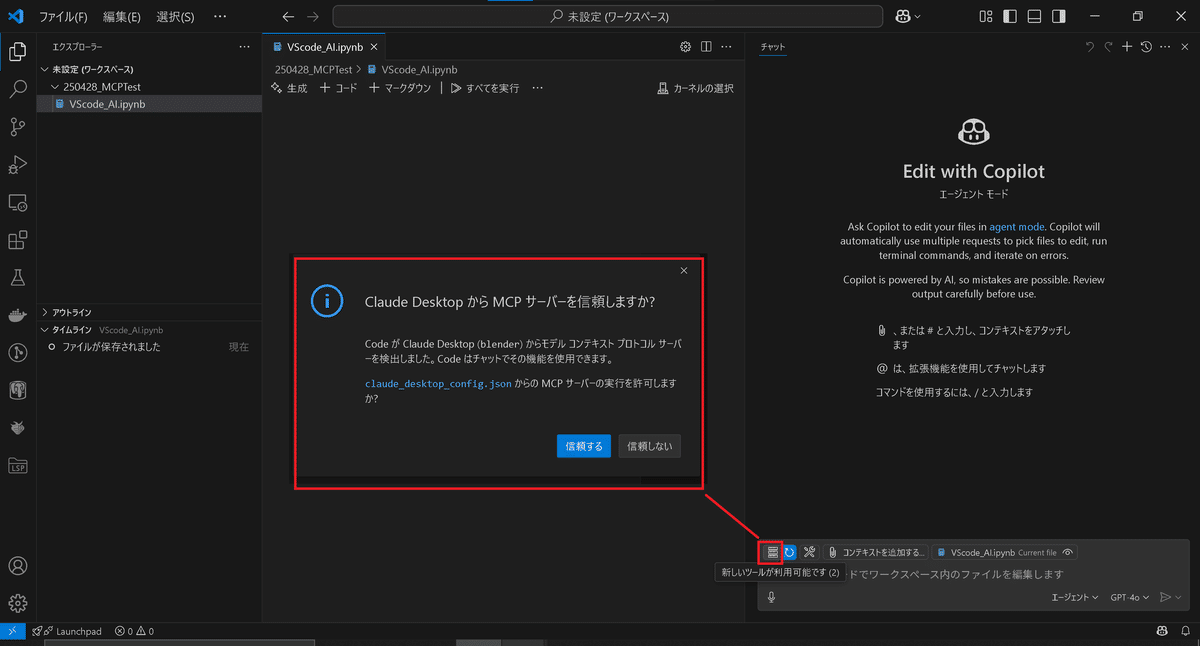Open the Extensions view

tap(16, 240)
